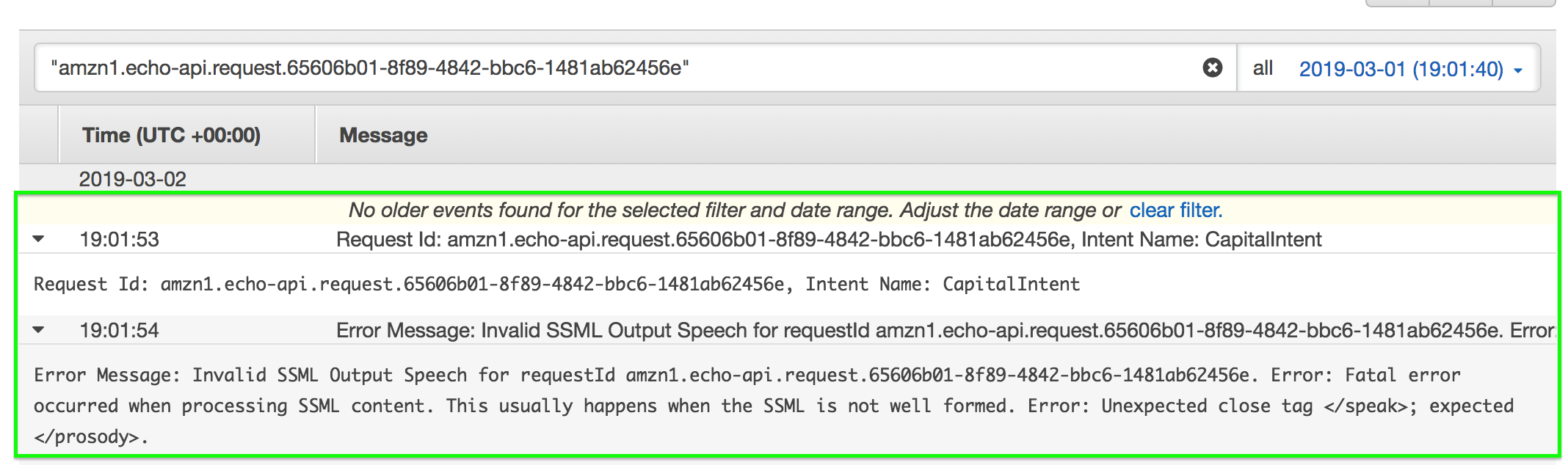The image size is (1568, 465).
Task: Click the filter text input field
Action: coord(587,67)
